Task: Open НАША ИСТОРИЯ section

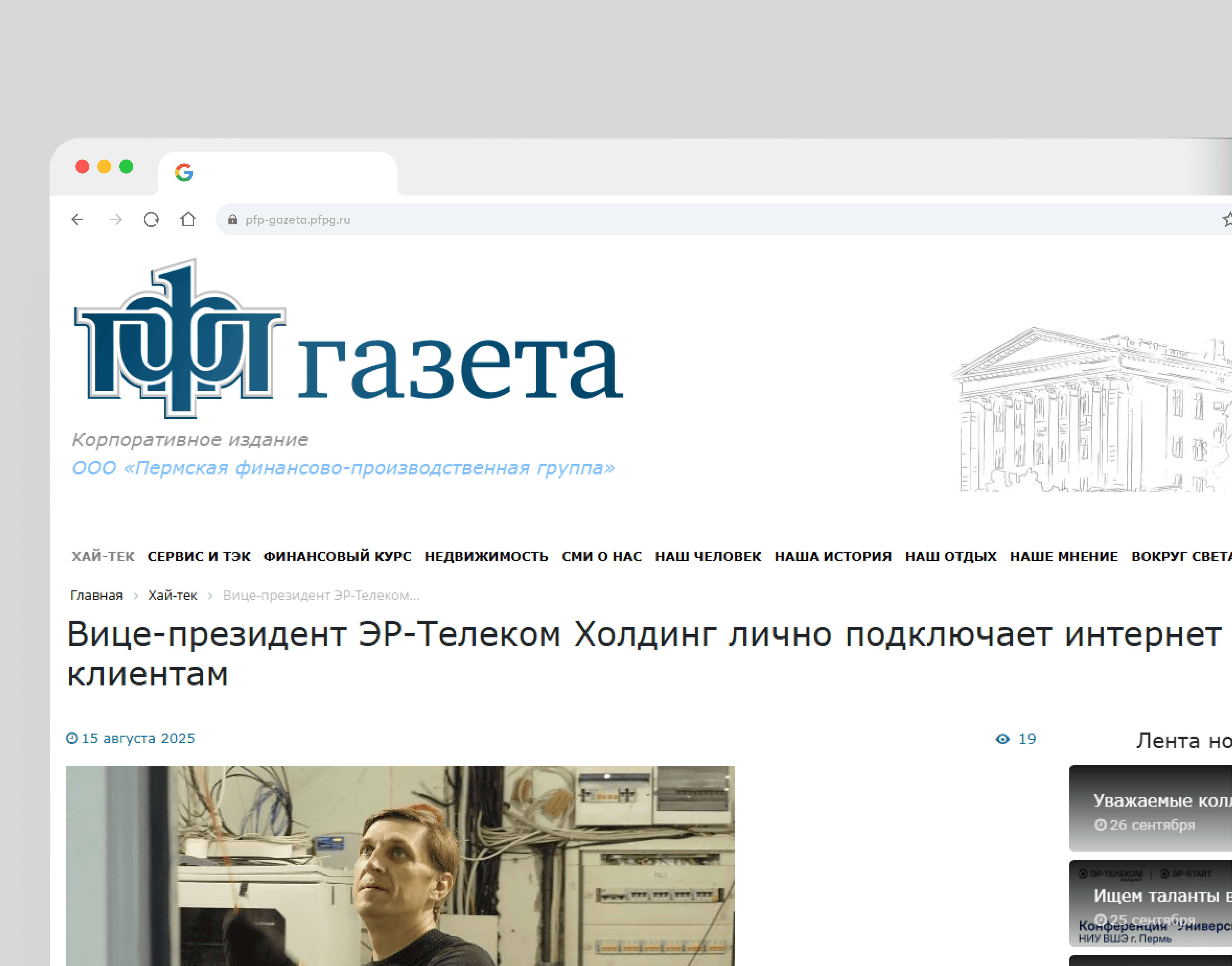Action: (833, 557)
